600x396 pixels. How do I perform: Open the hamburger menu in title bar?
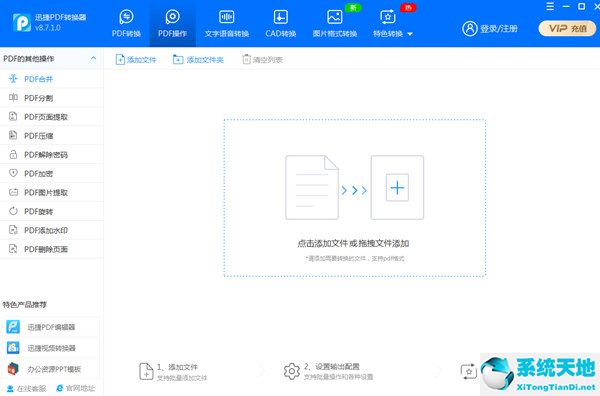tap(550, 6)
